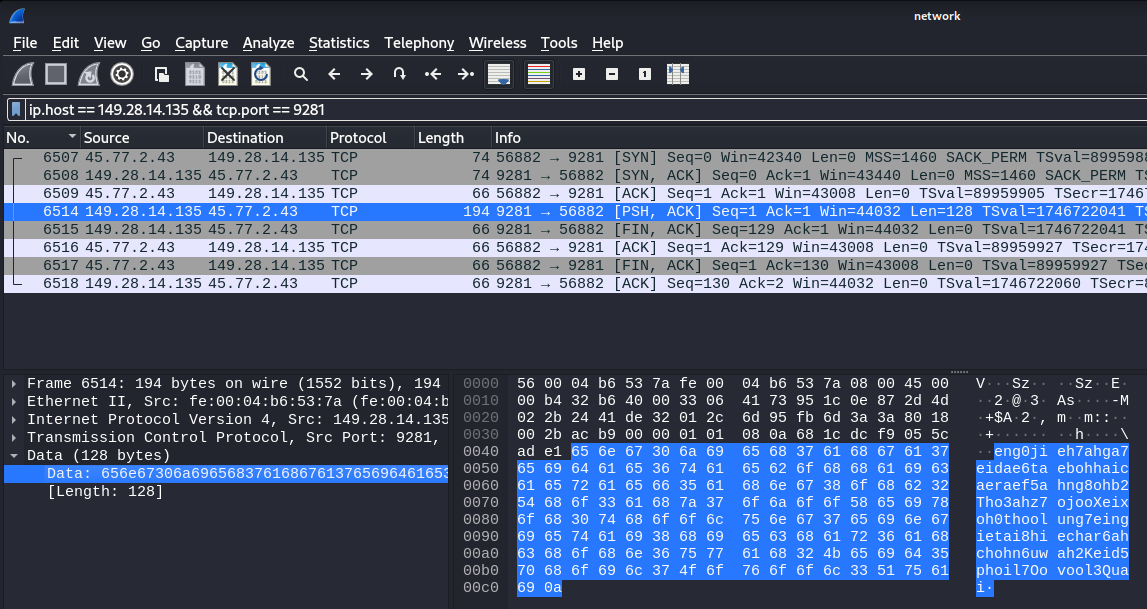Select packet 6507 SYN row
This screenshot has height=609, width=1147.
point(575,157)
